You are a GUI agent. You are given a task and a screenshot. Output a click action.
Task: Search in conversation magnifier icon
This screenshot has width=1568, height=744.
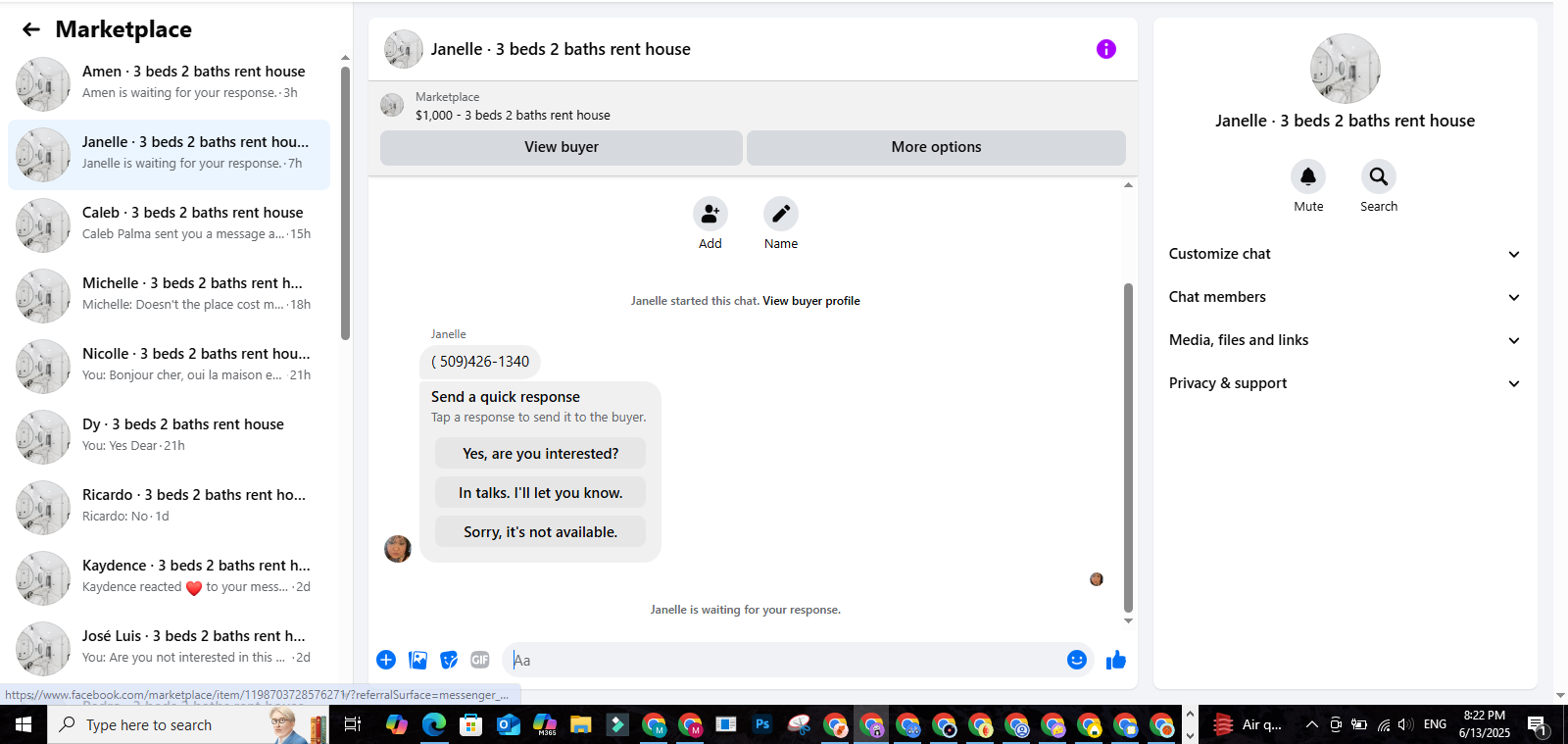click(x=1379, y=176)
